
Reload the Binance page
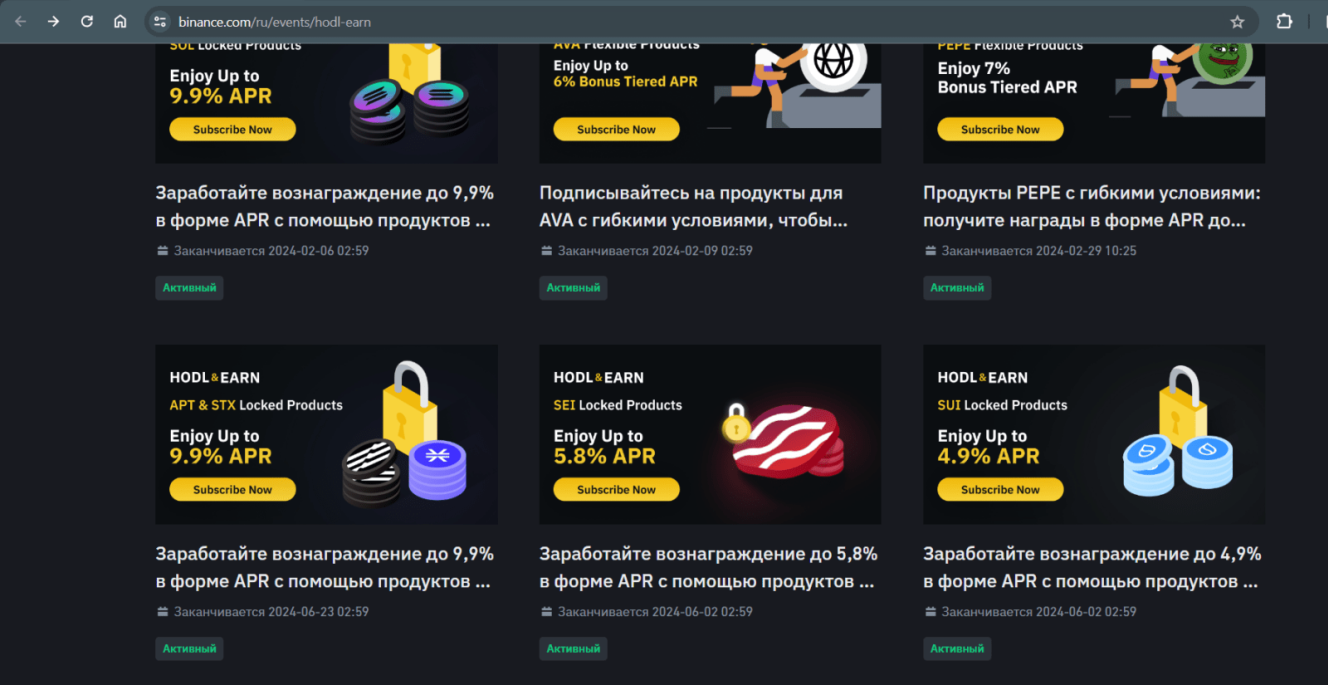click(87, 21)
